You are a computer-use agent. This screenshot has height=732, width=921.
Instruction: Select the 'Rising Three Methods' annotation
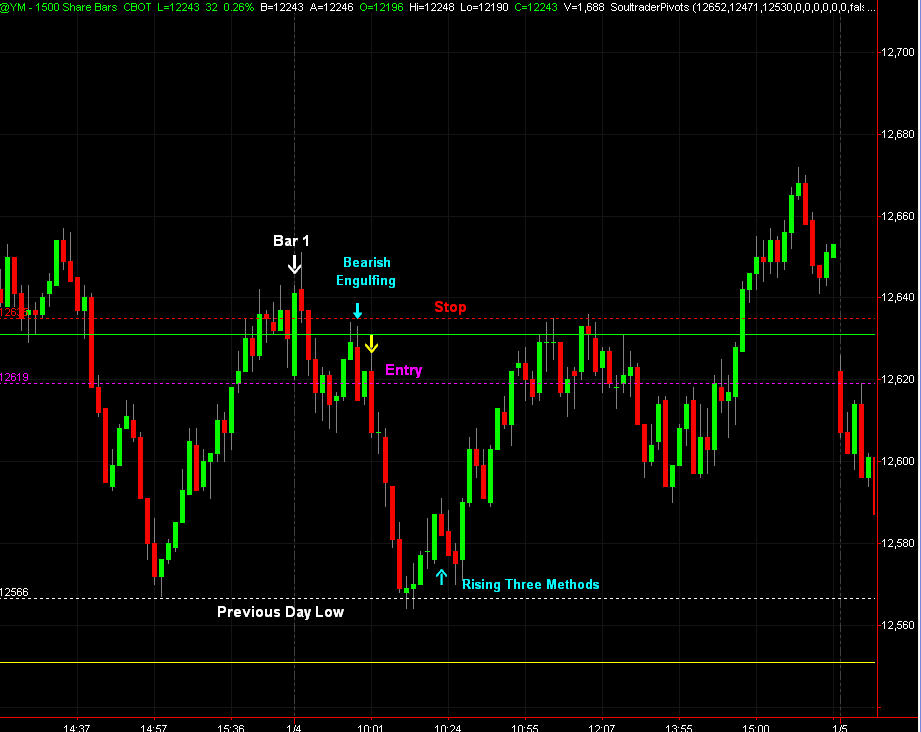coord(530,585)
